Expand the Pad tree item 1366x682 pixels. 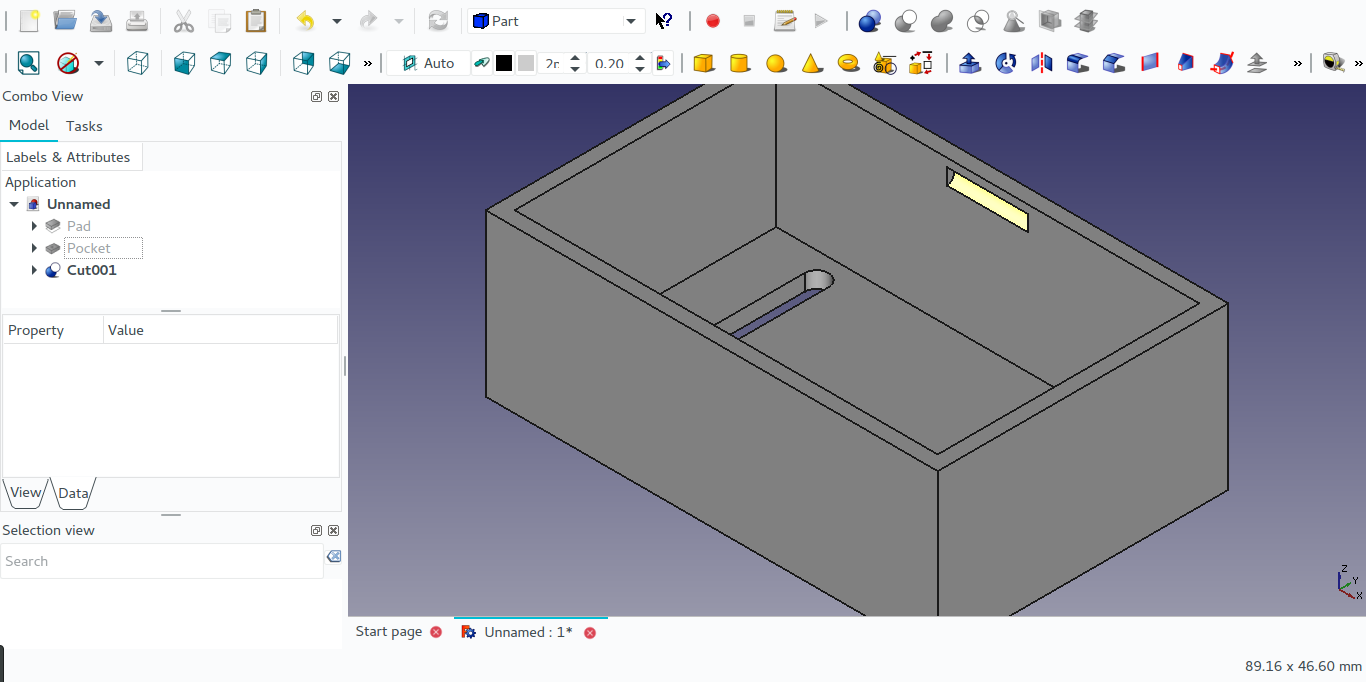point(34,226)
